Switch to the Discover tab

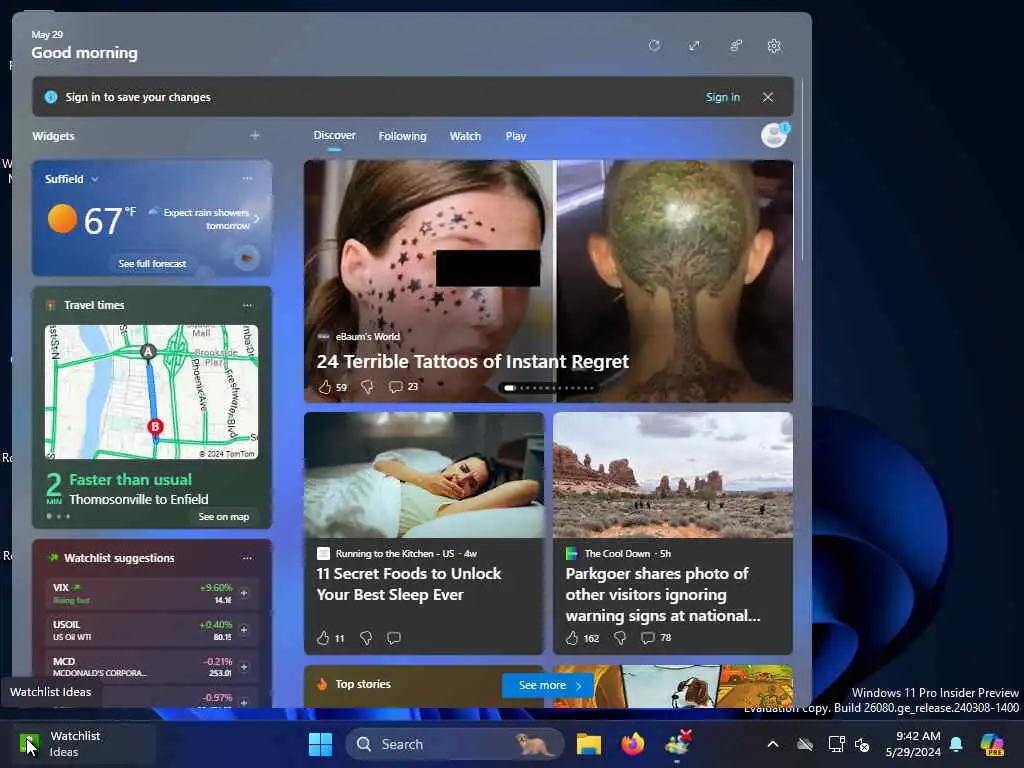(334, 135)
